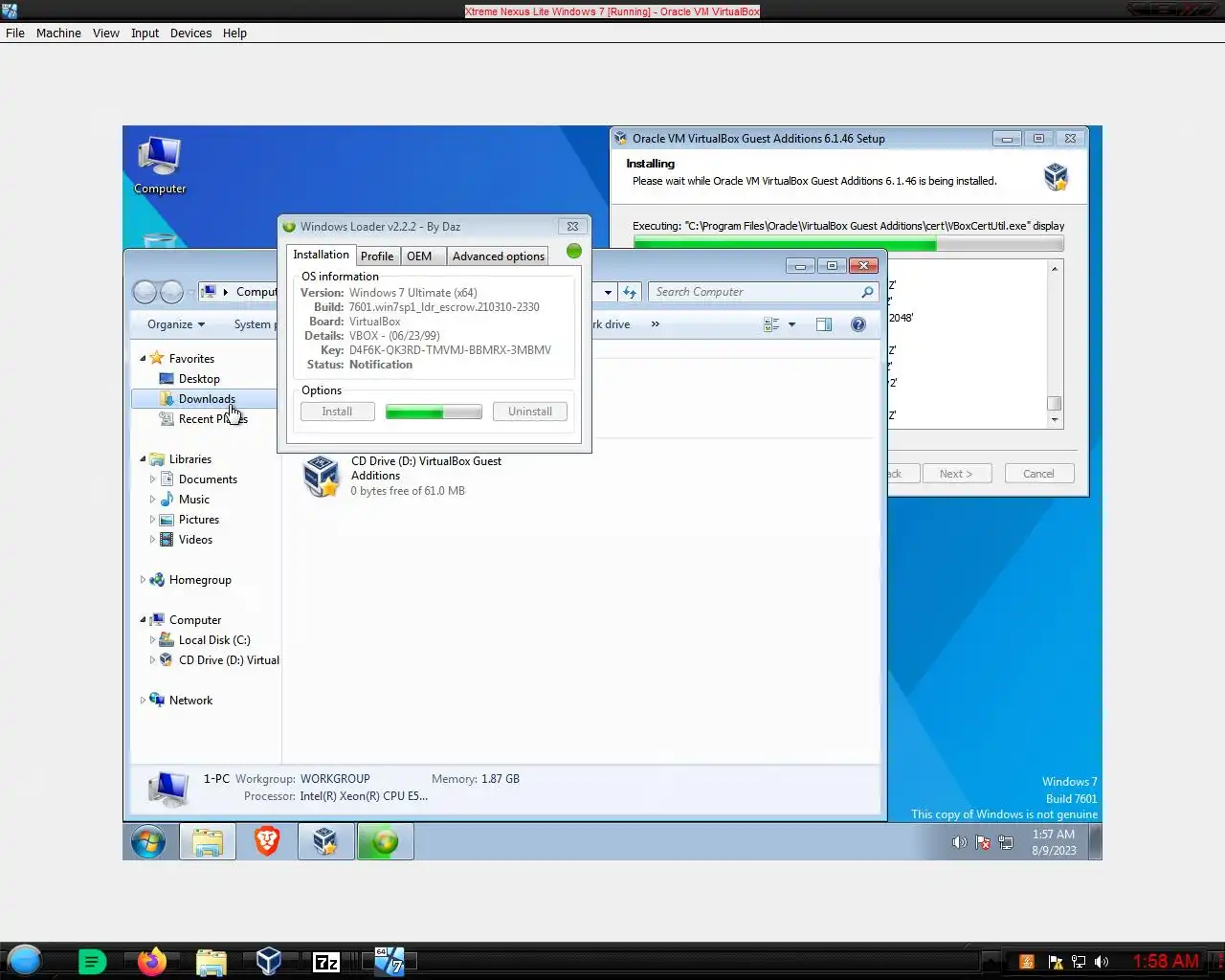
Task: Click the Explorer refresh address icon
Action: pyautogui.click(x=630, y=292)
